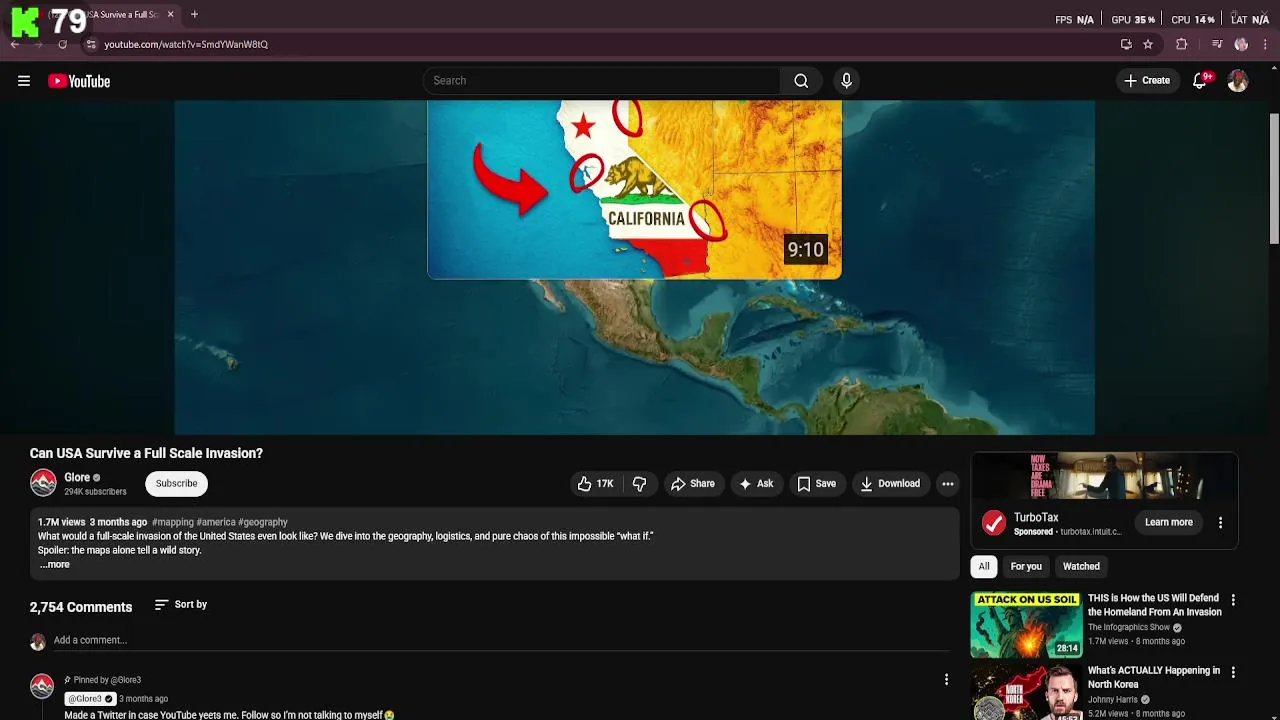The height and width of the screenshot is (720, 1280).
Task: Click the #mapping hashtag
Action: point(172,522)
